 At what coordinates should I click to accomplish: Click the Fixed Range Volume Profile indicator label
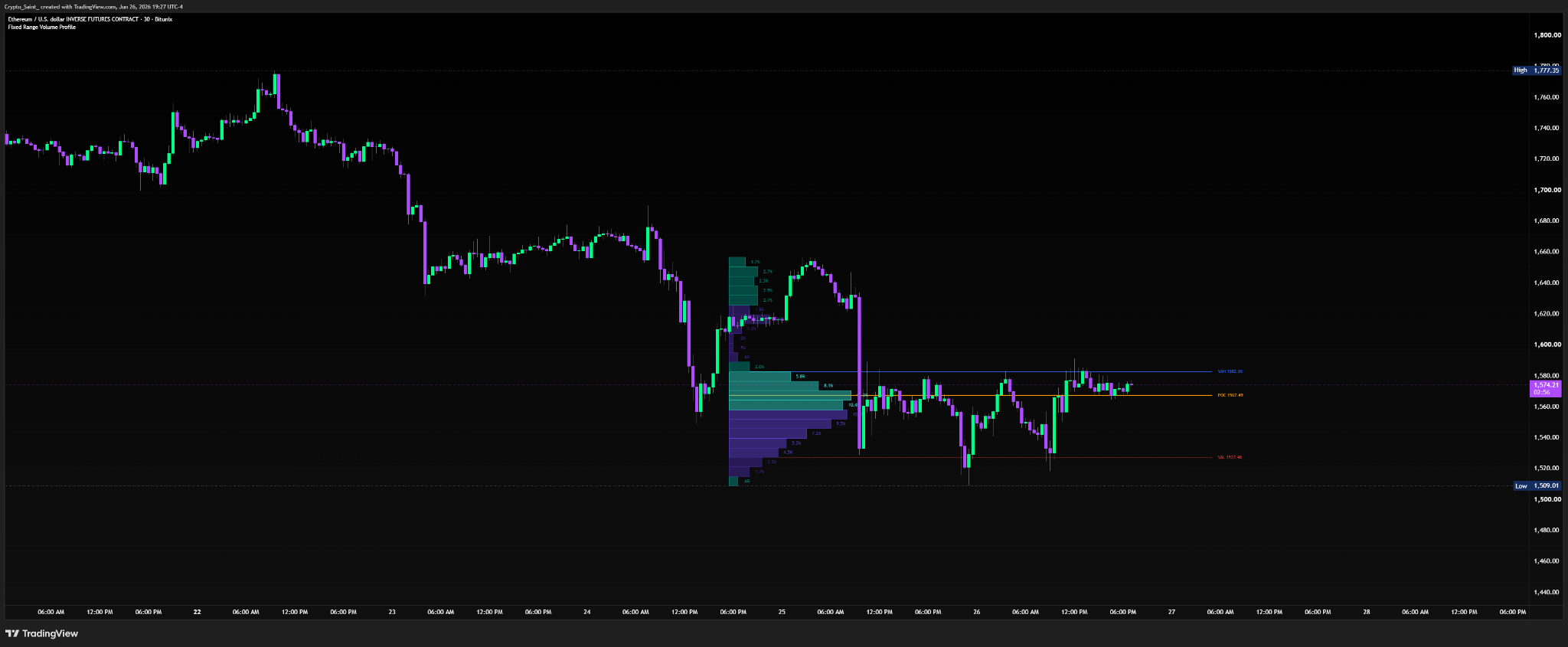click(x=42, y=27)
